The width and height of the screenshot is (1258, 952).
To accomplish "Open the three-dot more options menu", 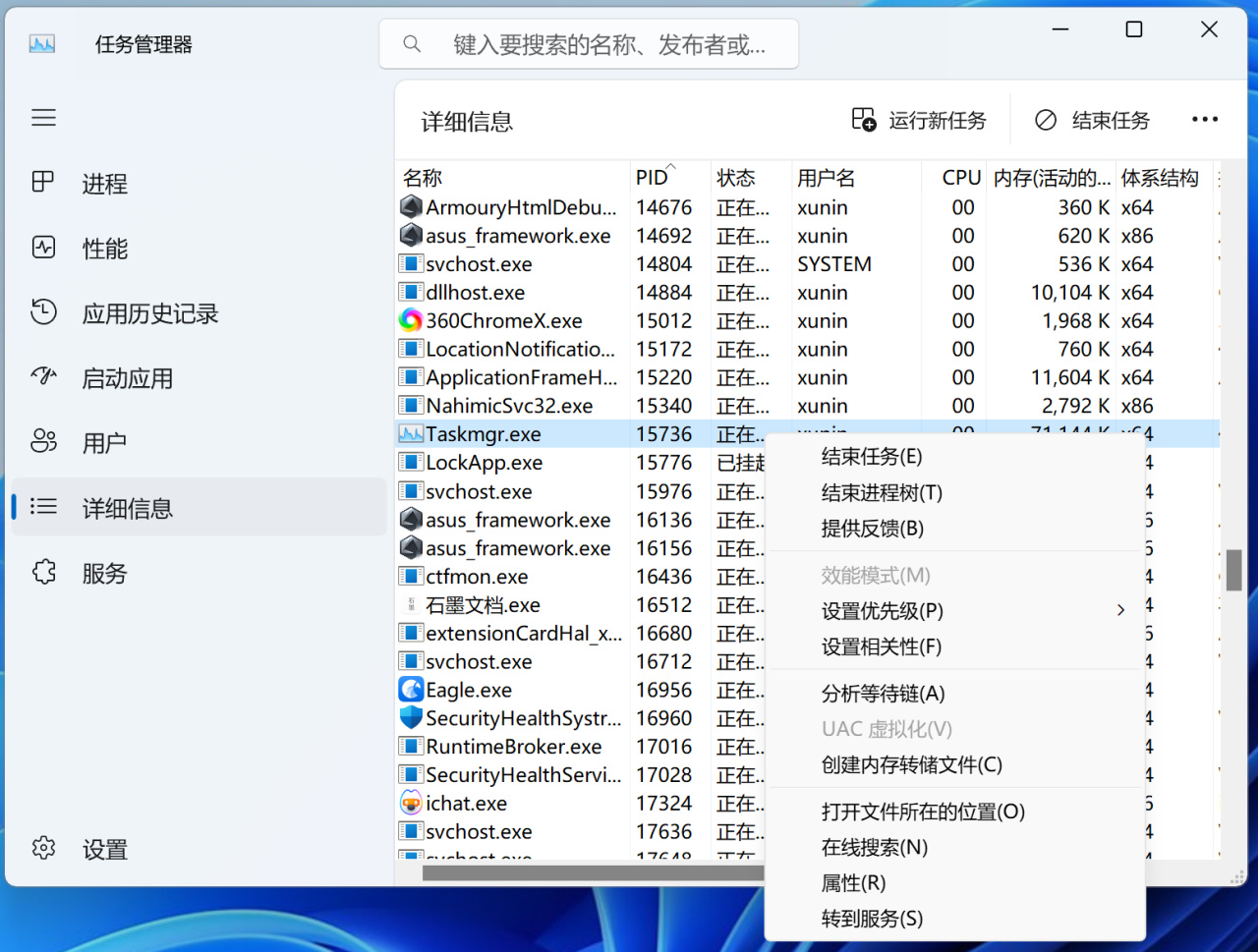I will pos(1204,119).
